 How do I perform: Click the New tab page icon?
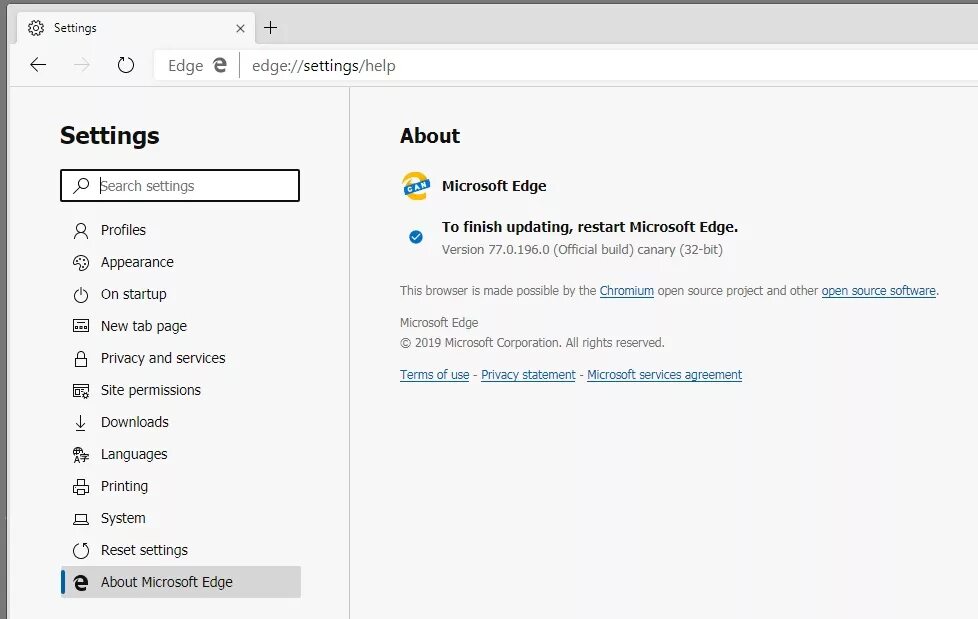[81, 326]
